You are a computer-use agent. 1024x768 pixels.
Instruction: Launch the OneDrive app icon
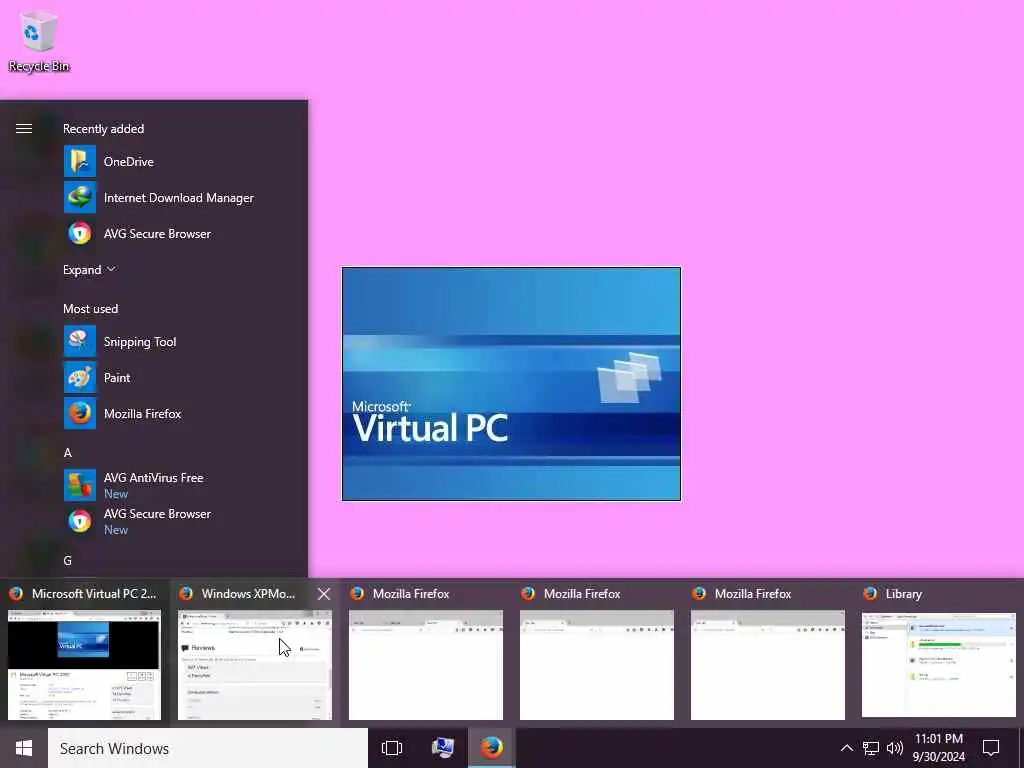(x=80, y=161)
